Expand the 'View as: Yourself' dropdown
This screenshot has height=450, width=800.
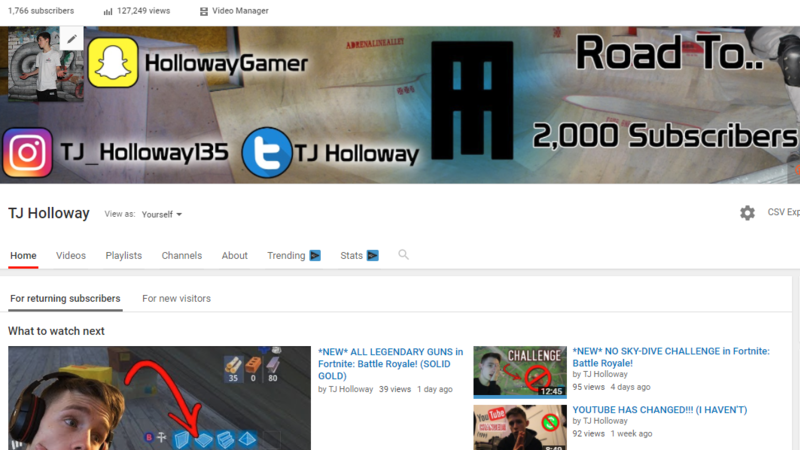pyautogui.click(x=162, y=214)
